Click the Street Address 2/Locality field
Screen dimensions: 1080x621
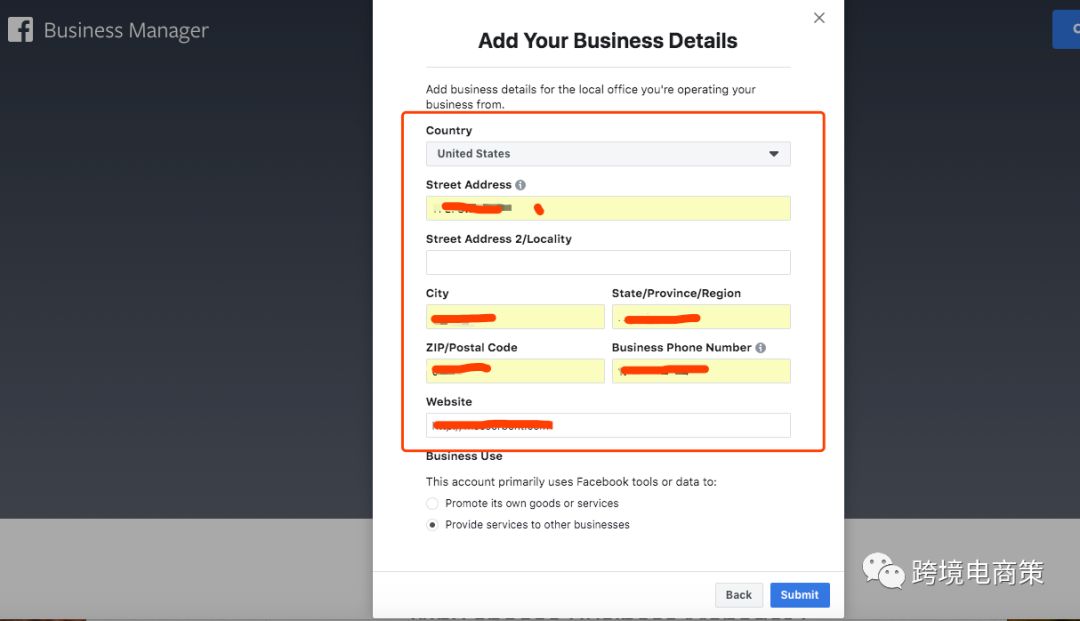pos(608,262)
